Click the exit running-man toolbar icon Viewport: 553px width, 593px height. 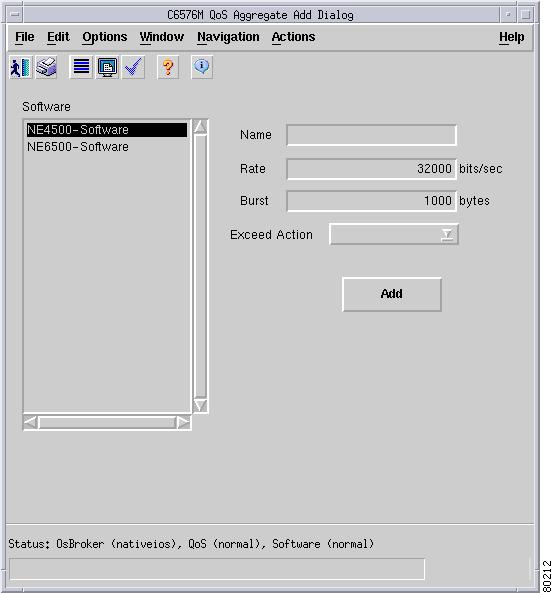(x=20, y=67)
